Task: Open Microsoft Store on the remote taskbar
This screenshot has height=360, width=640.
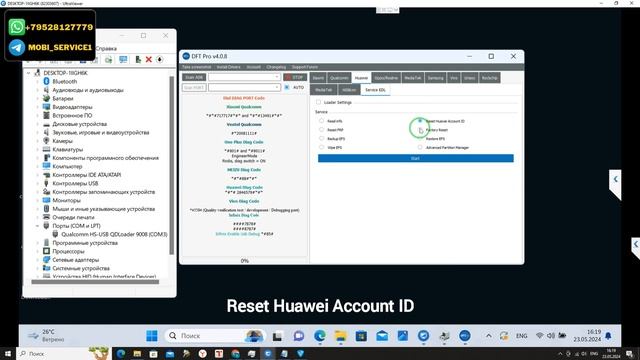Action: [x=361, y=336]
